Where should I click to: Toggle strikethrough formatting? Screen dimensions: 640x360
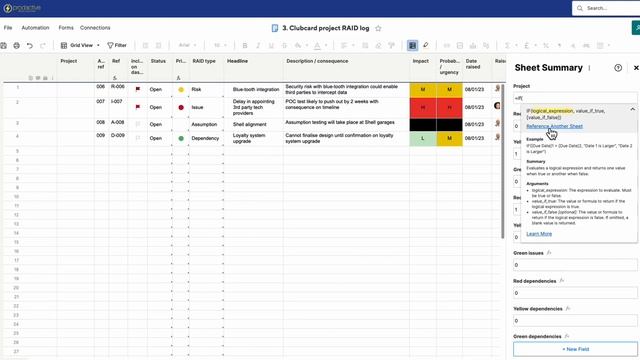click(x=284, y=45)
